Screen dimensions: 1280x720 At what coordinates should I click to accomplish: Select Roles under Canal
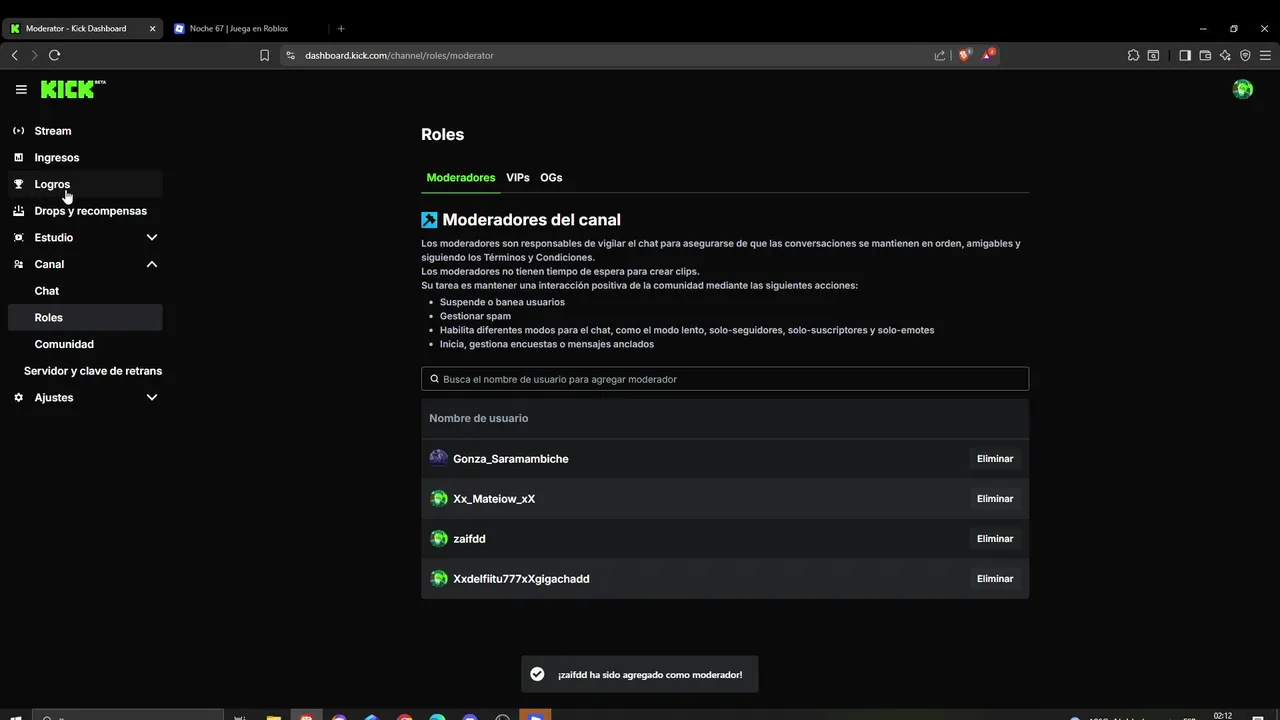pos(85,317)
